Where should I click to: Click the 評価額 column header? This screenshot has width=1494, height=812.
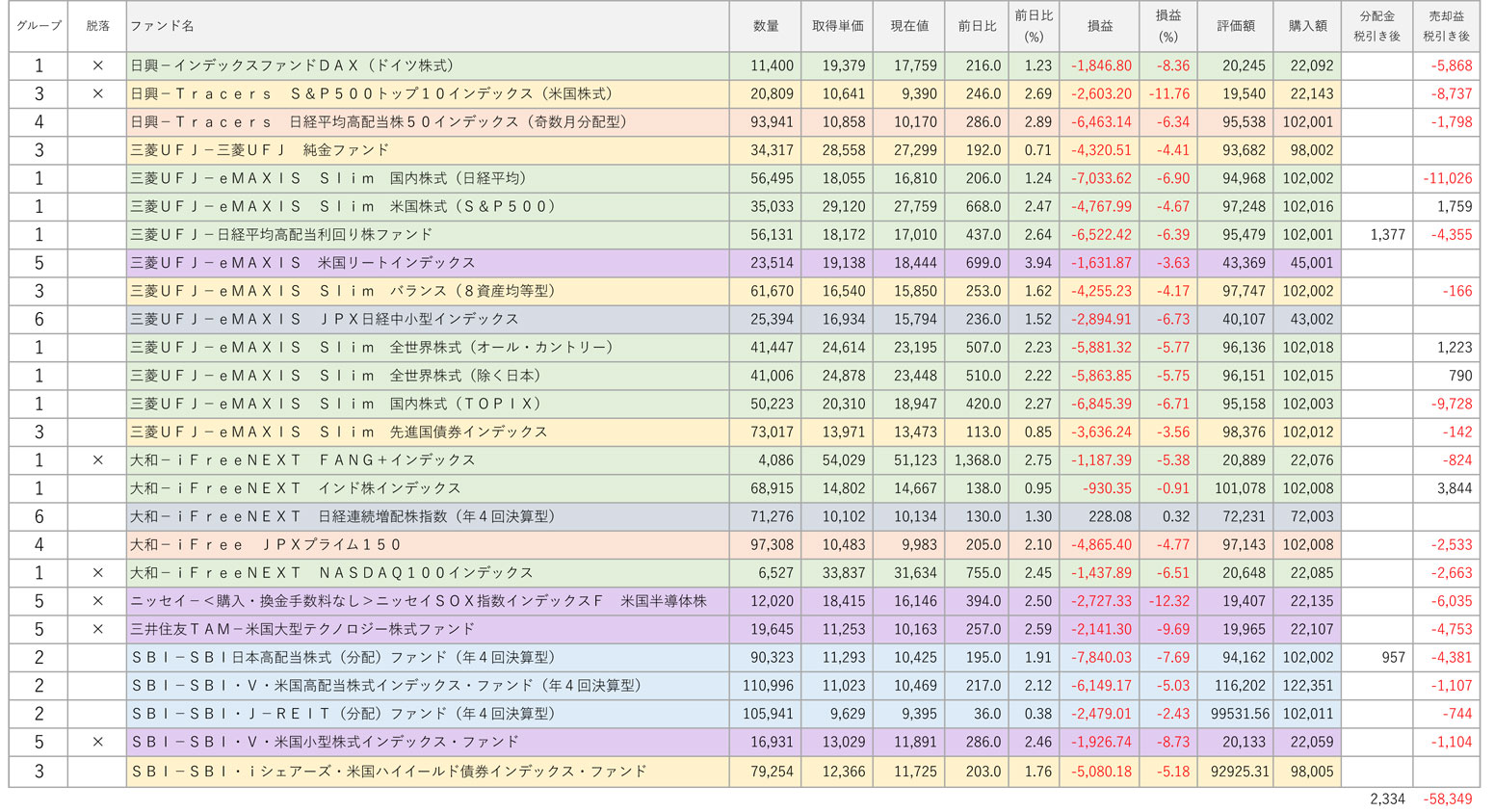click(1235, 26)
